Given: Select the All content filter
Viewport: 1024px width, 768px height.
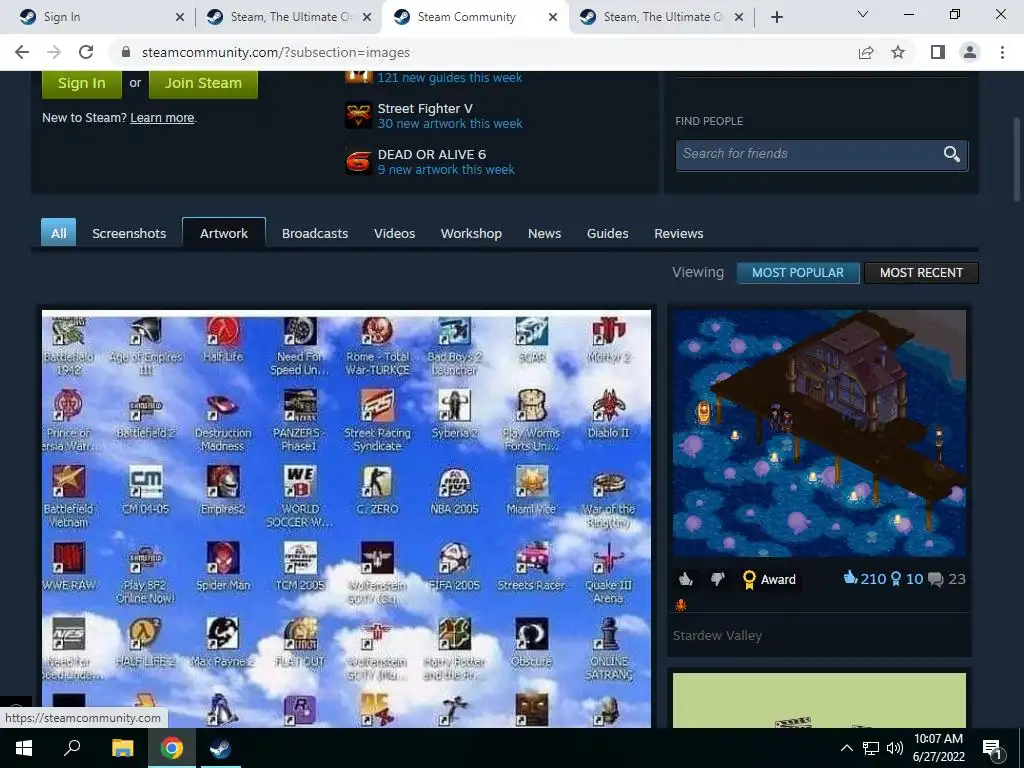Looking at the screenshot, I should click(x=59, y=233).
